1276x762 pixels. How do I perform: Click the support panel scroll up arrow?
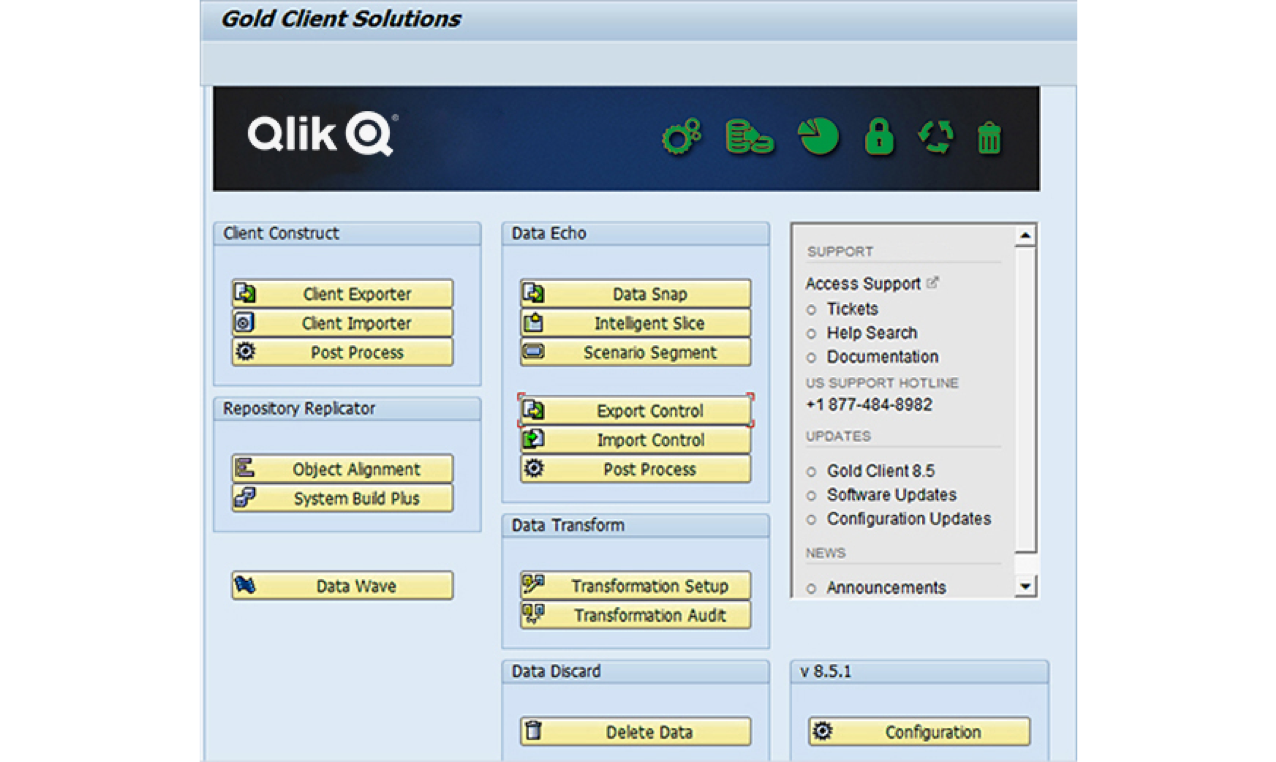point(1025,236)
